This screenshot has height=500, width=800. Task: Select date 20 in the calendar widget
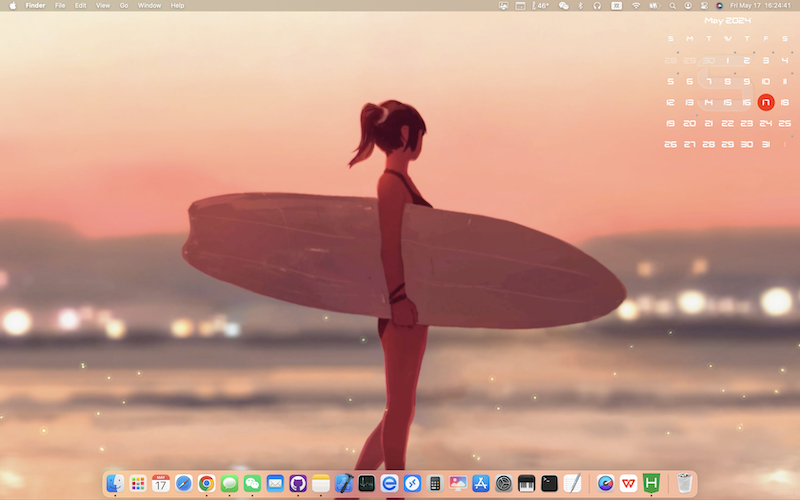(x=689, y=123)
